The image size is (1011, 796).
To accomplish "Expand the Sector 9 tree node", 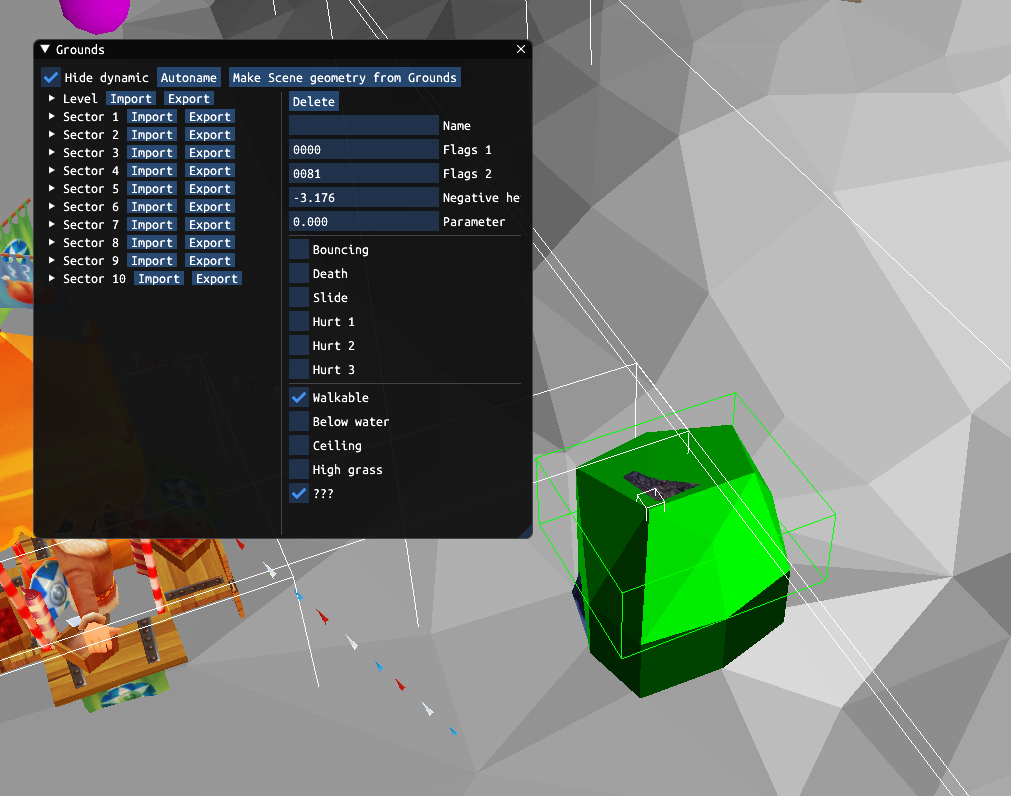I will click(52, 261).
